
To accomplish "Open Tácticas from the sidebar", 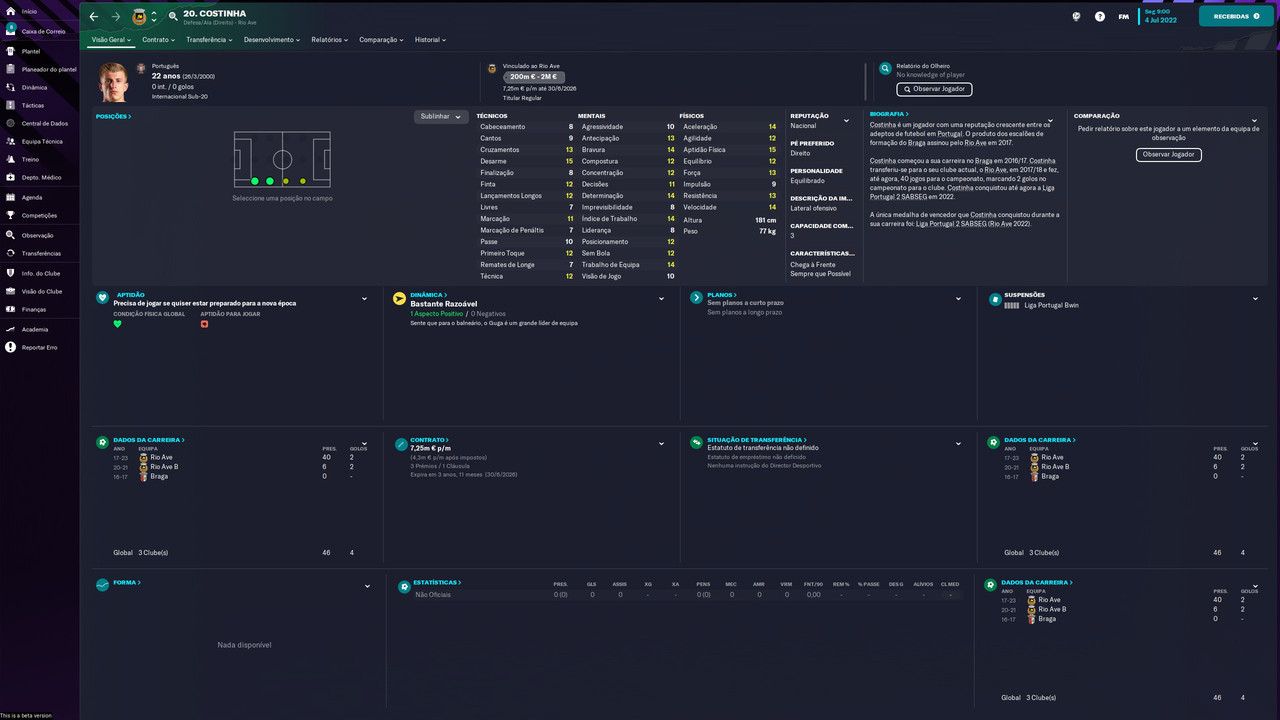I will [x=33, y=105].
